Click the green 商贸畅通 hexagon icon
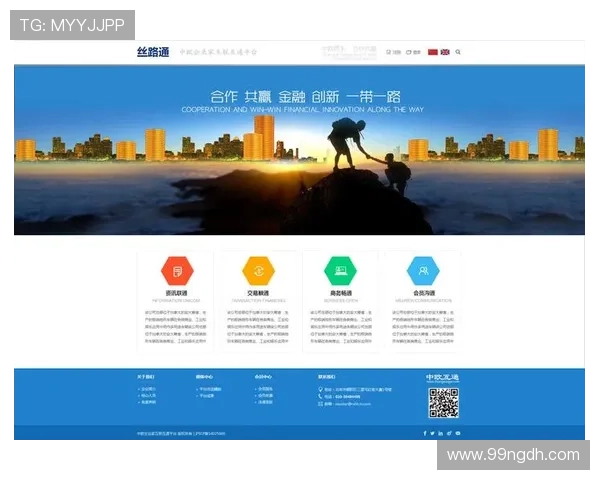Image resolution: width=600 pixels, height=480 pixels. click(x=341, y=271)
